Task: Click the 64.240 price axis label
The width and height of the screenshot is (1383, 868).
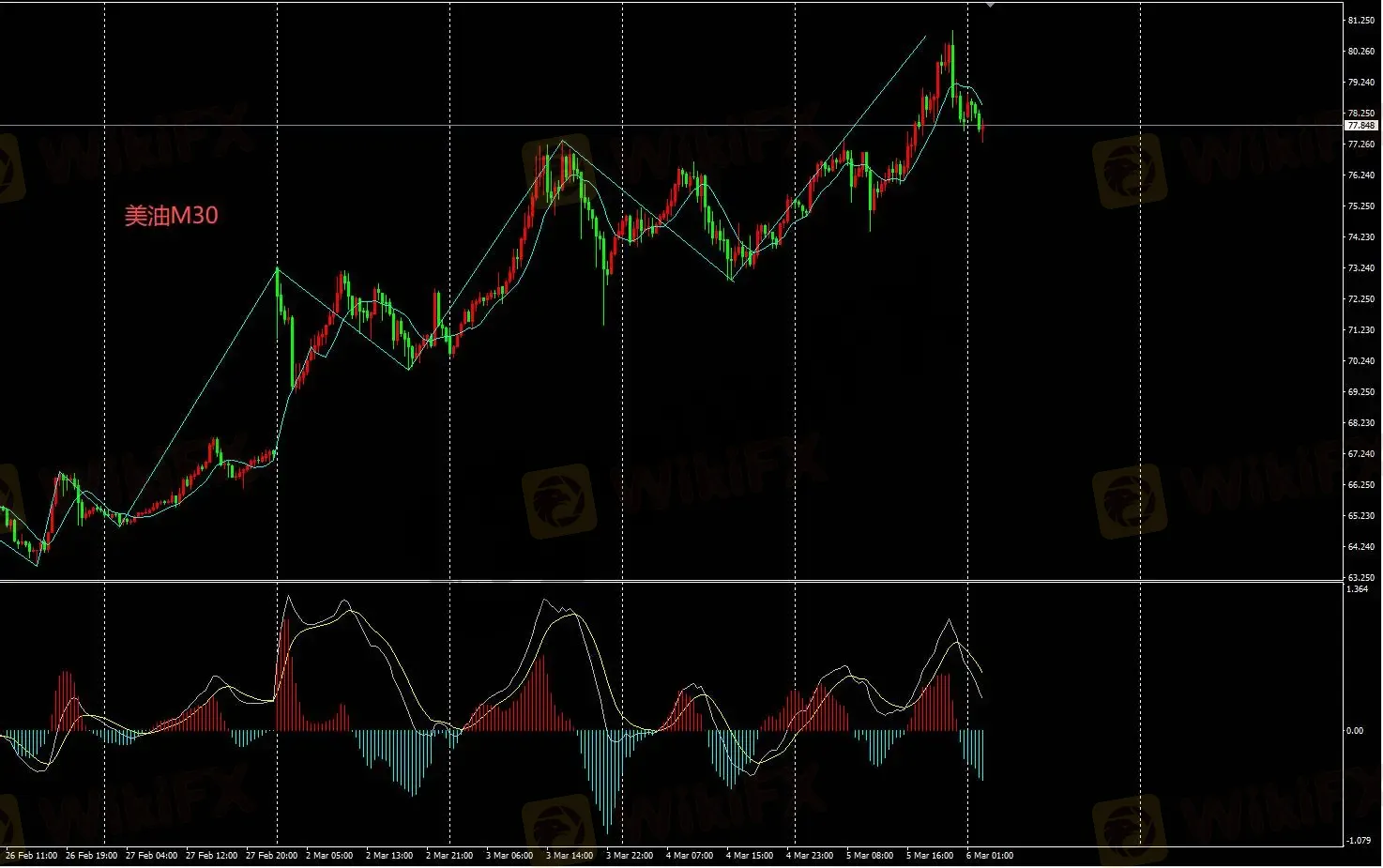Action: coord(1361,547)
